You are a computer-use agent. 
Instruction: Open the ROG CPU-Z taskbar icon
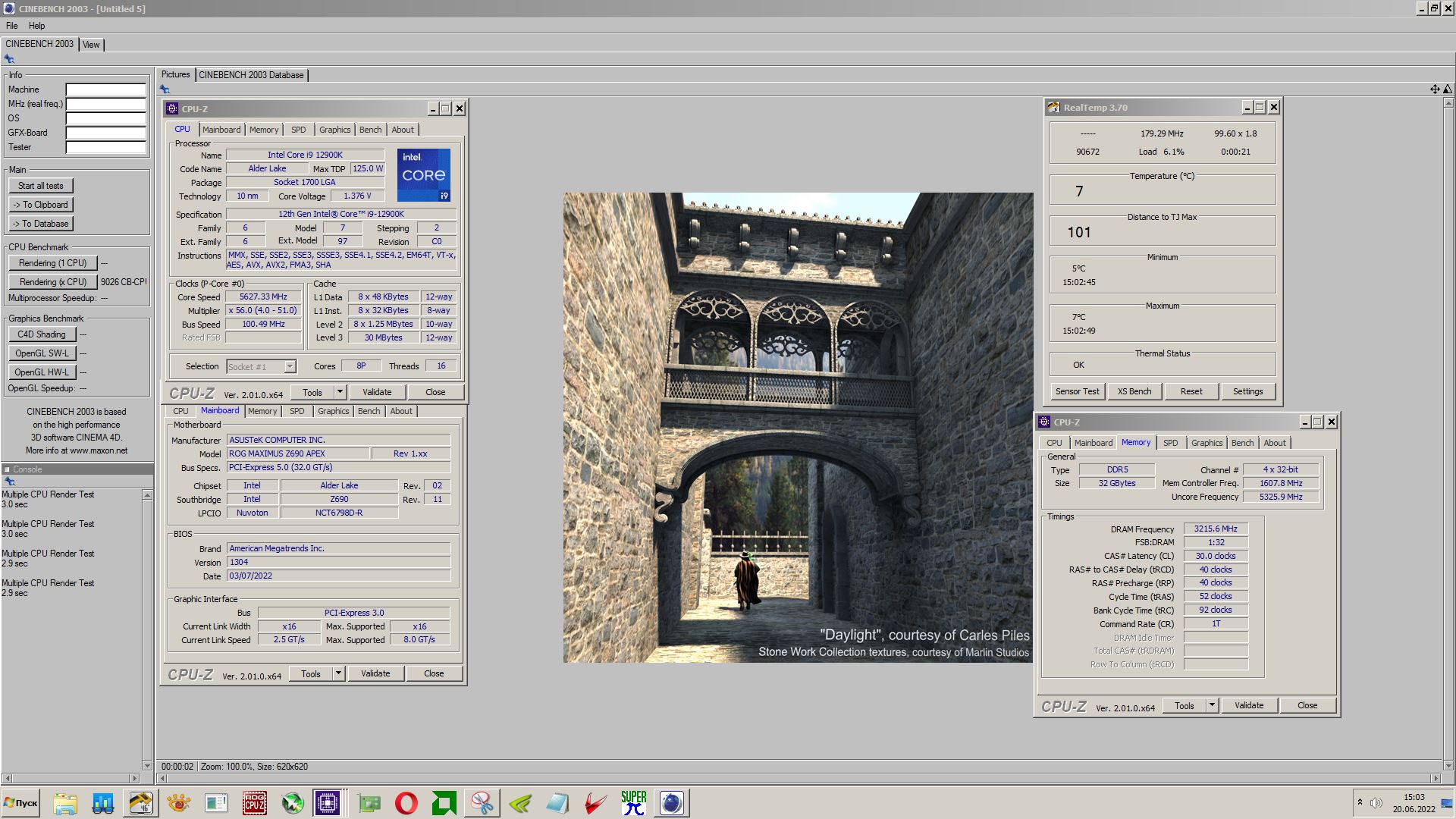[x=254, y=803]
